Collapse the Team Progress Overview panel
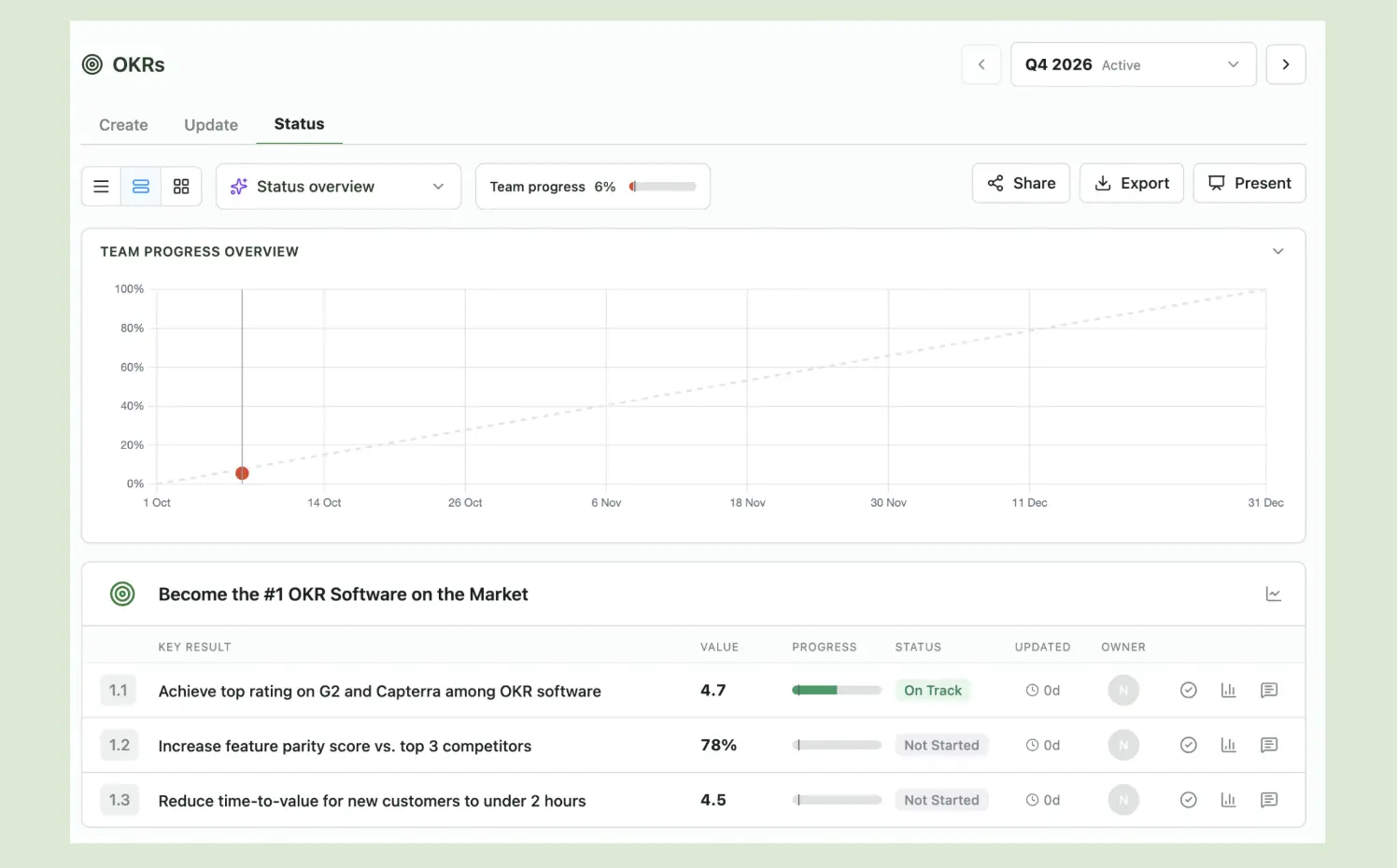The image size is (1397, 868). pos(1278,251)
